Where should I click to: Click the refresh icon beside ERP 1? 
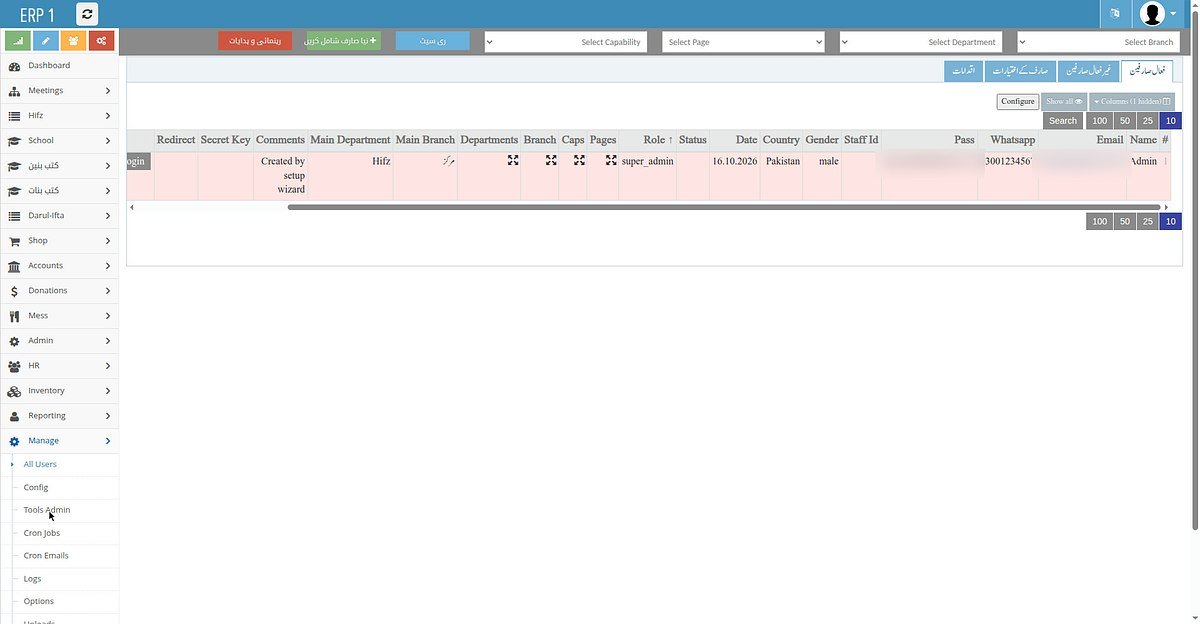87,14
